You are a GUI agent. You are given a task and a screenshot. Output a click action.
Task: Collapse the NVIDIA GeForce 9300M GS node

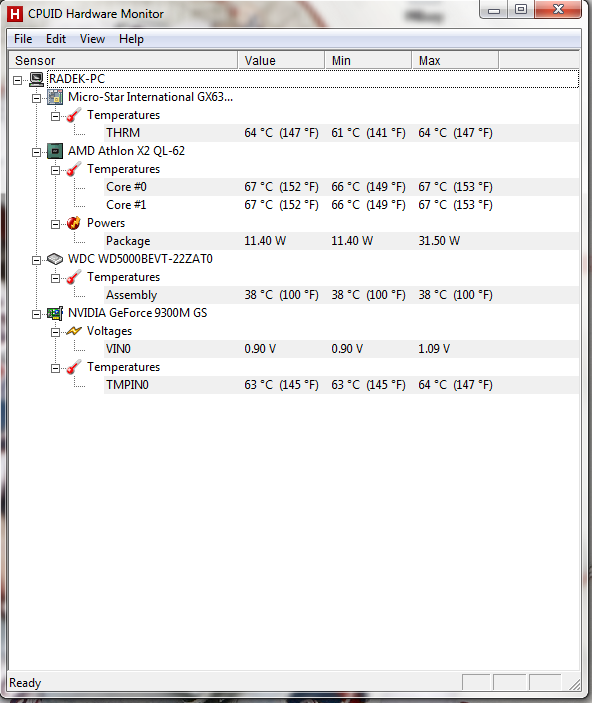pyautogui.click(x=36, y=314)
